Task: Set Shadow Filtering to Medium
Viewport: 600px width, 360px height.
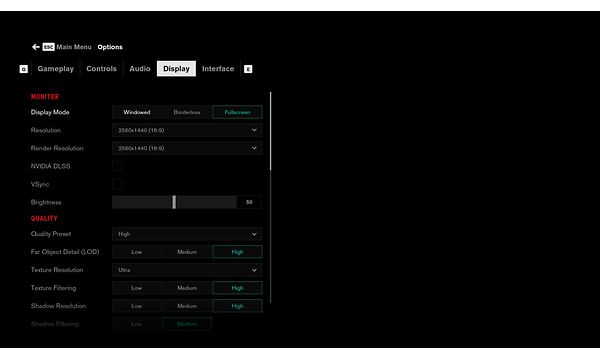Action: [187, 324]
